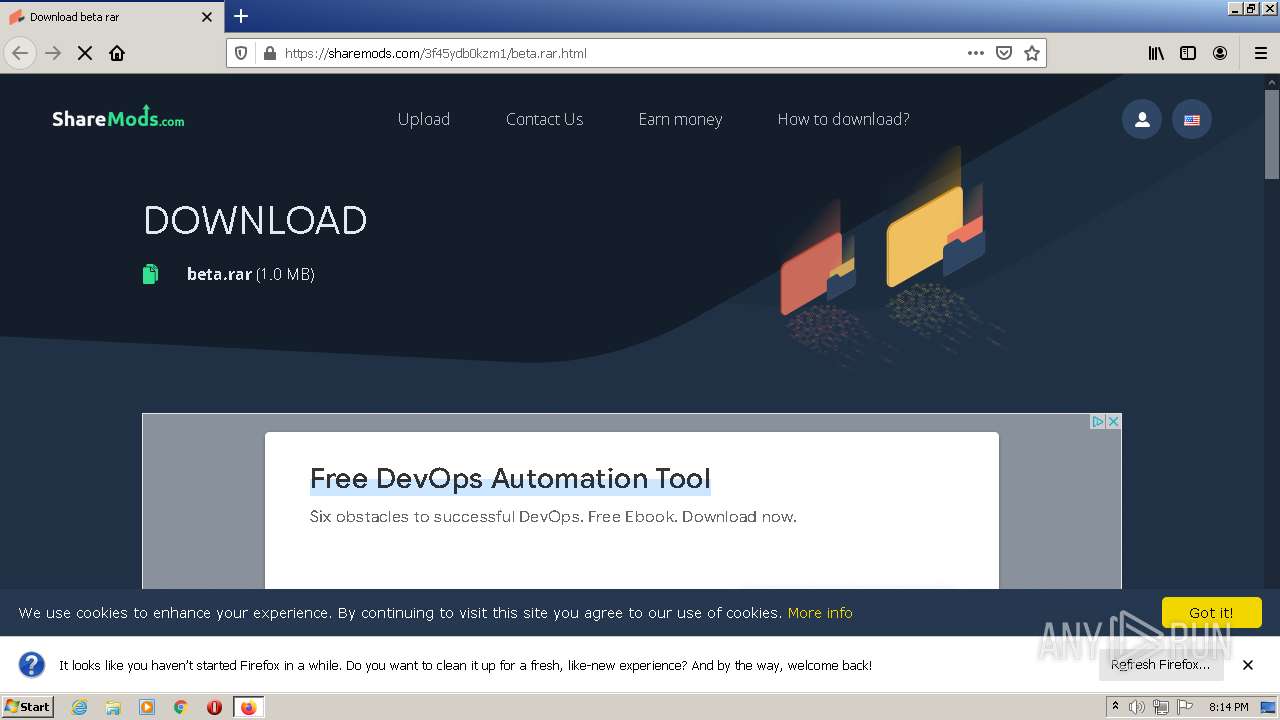Open the Action Center flag icon
The image size is (1280, 720).
coord(1185,707)
